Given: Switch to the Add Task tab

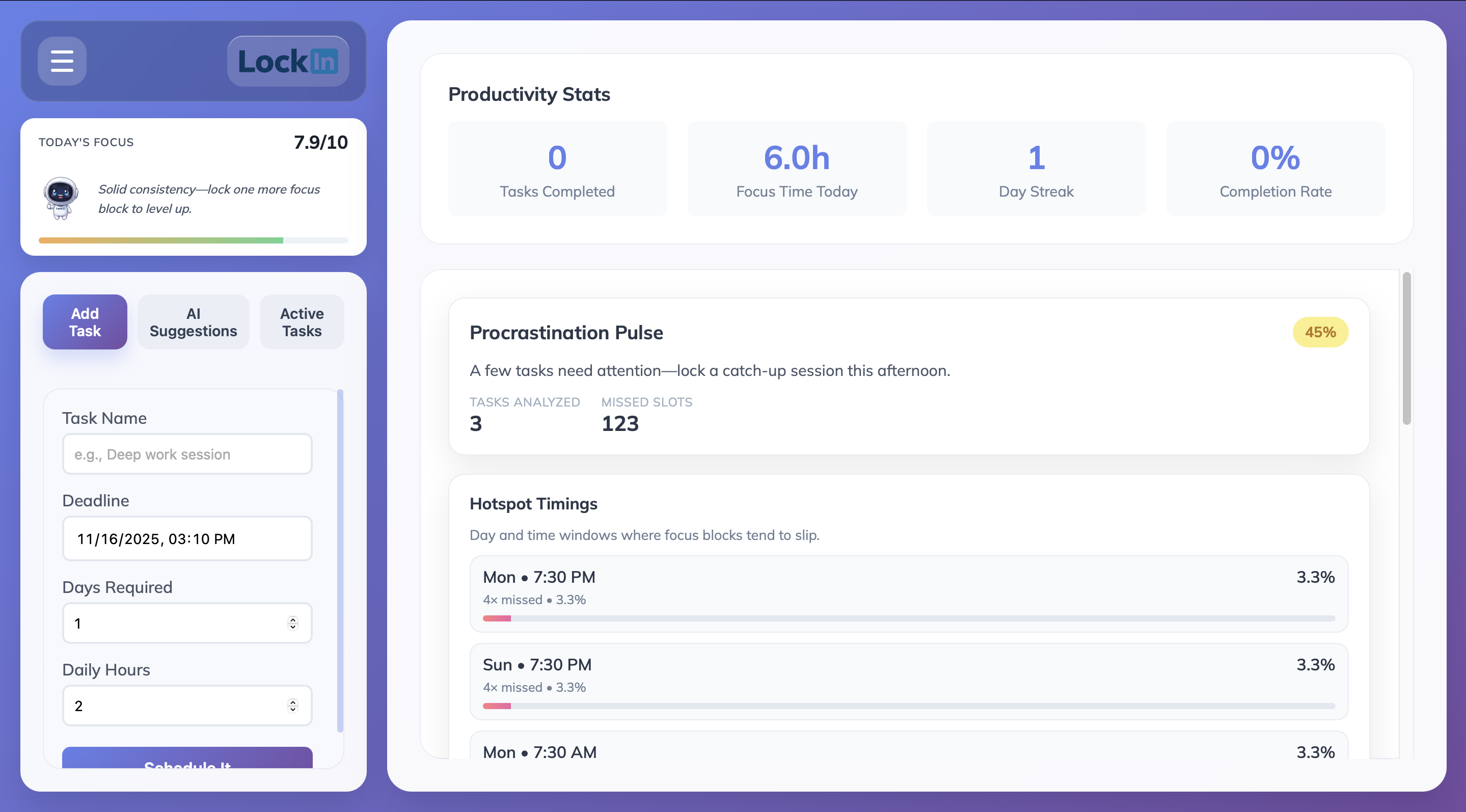Looking at the screenshot, I should [x=85, y=322].
